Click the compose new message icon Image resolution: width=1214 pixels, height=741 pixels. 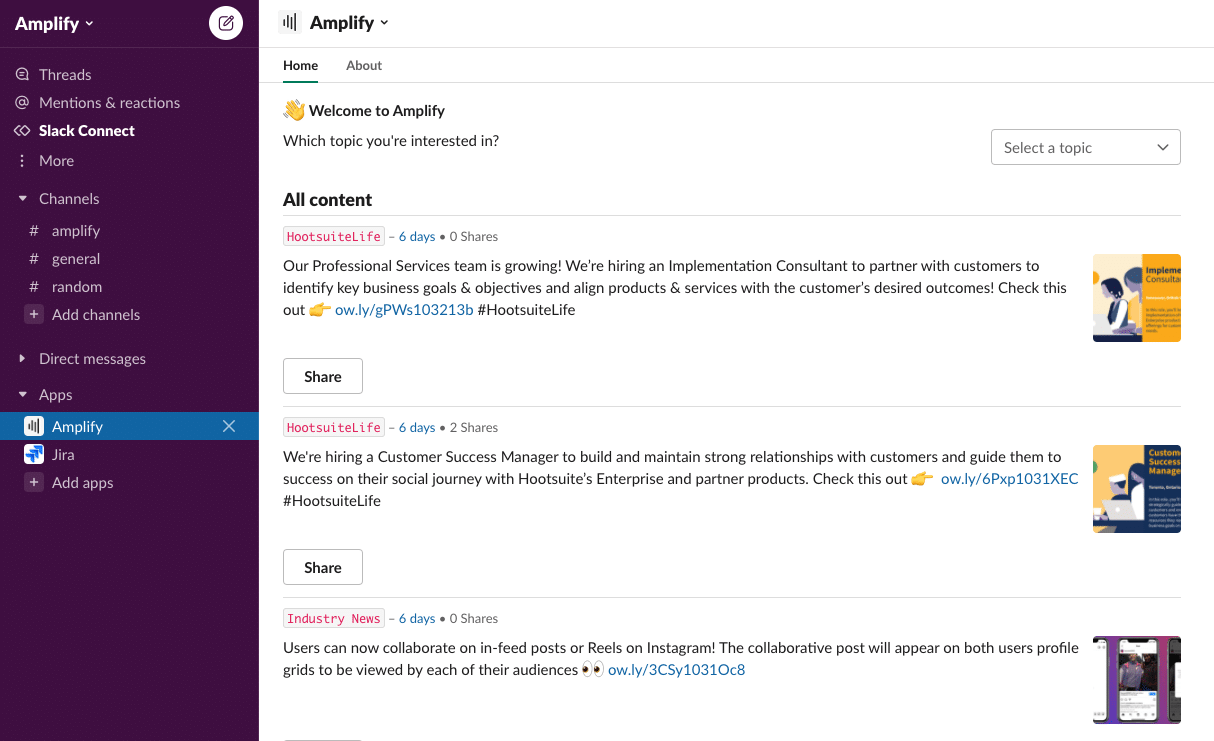pyautogui.click(x=226, y=23)
